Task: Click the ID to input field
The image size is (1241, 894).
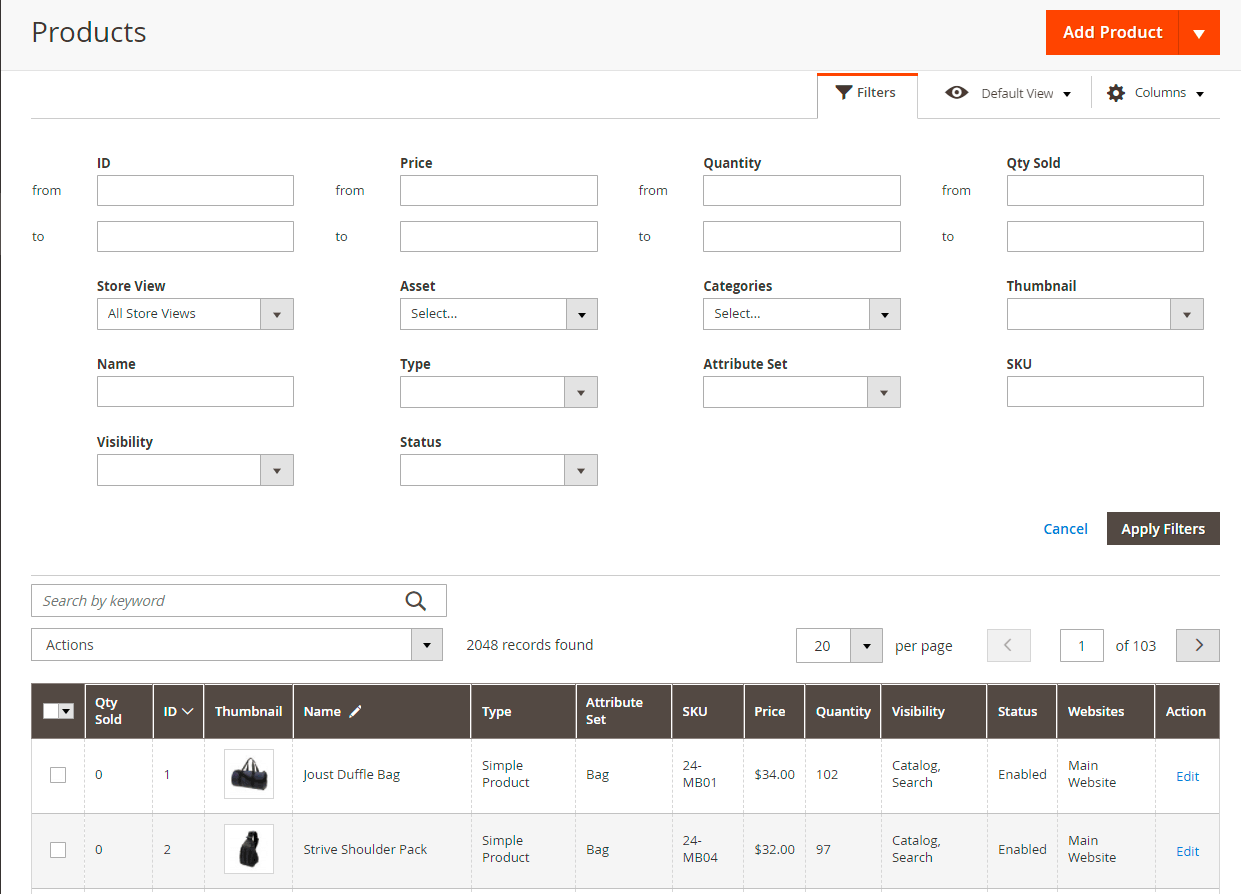Action: tap(195, 236)
